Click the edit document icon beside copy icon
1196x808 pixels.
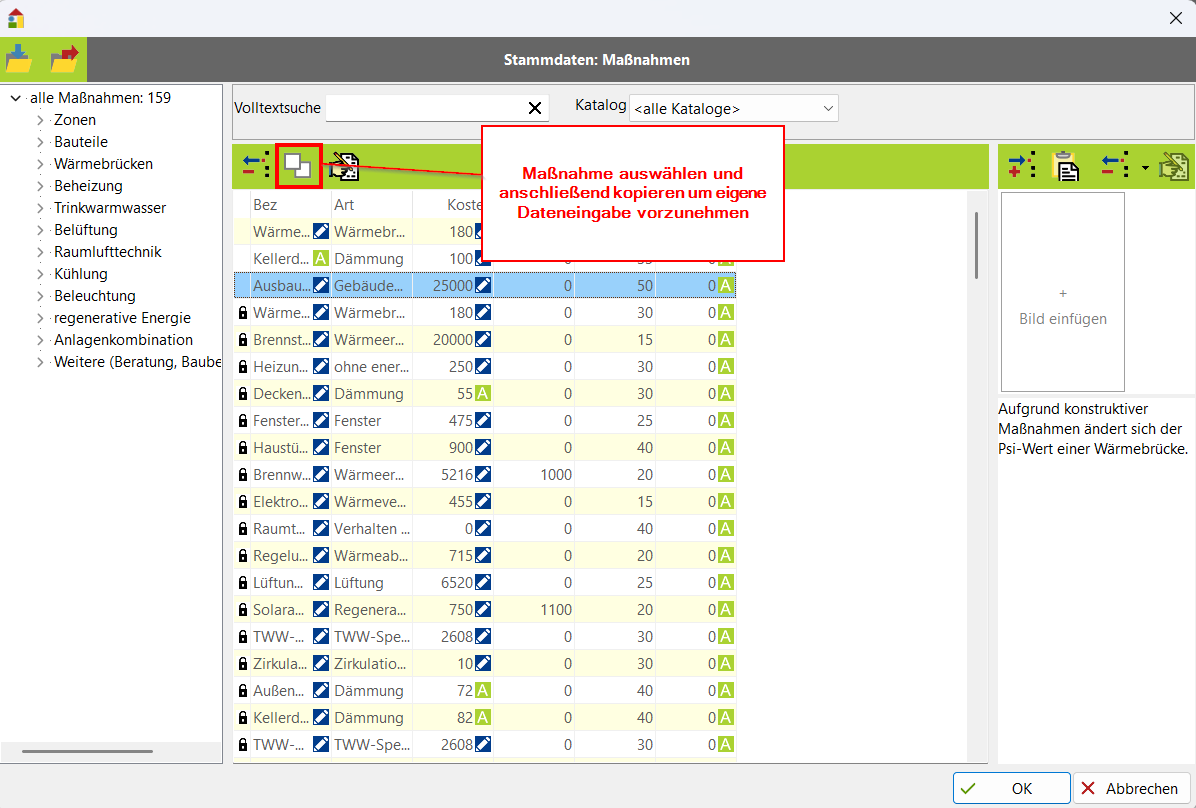coord(345,166)
